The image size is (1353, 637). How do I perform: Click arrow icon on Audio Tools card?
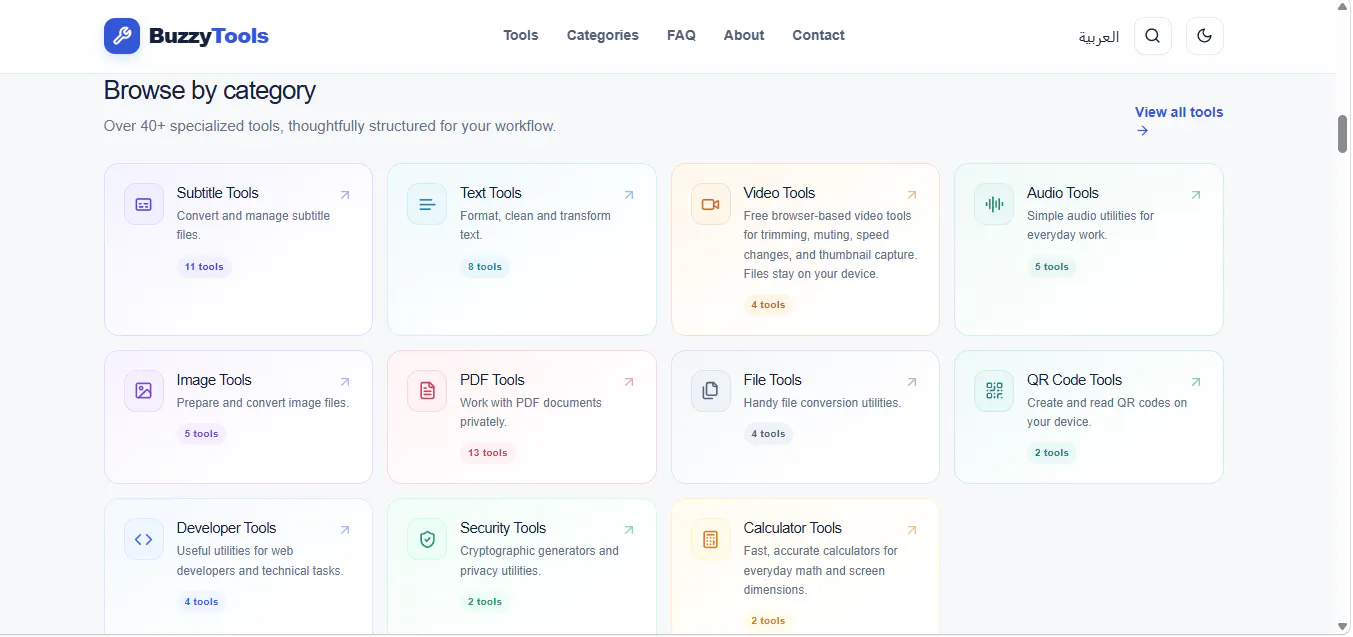(x=1196, y=195)
